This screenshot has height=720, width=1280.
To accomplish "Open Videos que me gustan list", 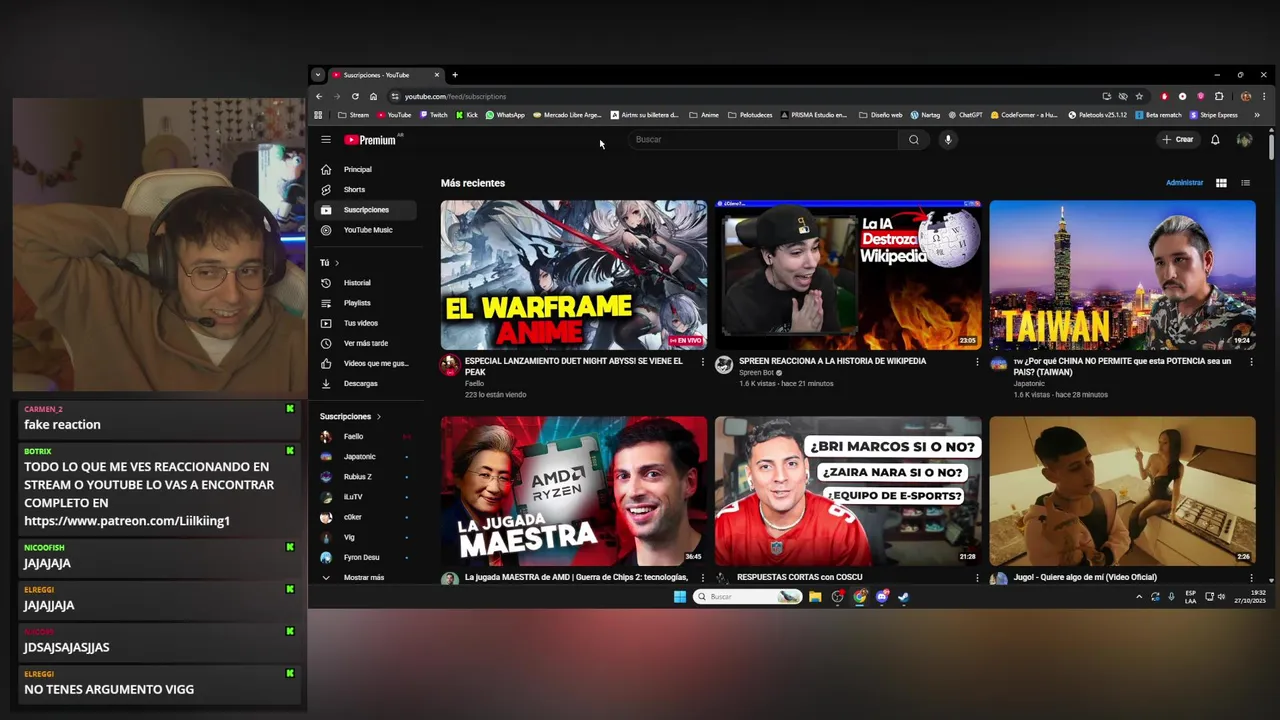I will pos(366,363).
